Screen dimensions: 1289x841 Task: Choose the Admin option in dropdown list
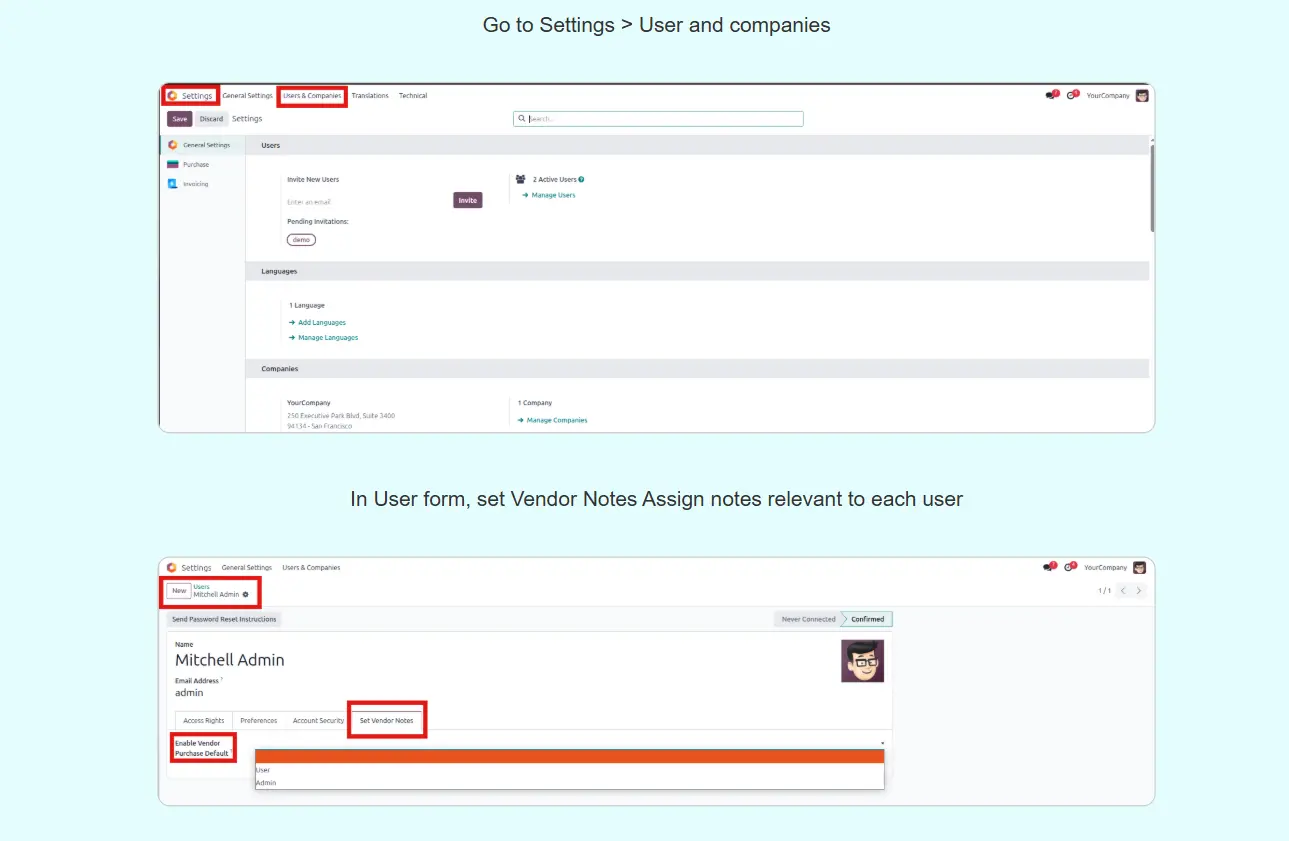point(266,783)
